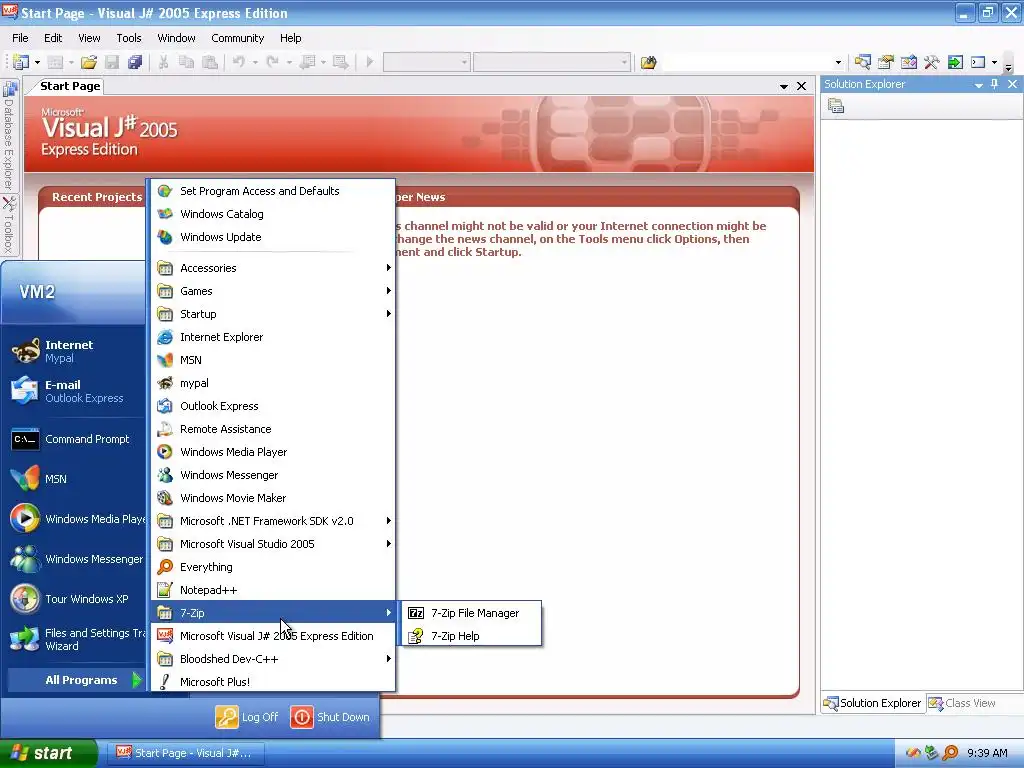Click Windows Update entry

(x=273, y=236)
